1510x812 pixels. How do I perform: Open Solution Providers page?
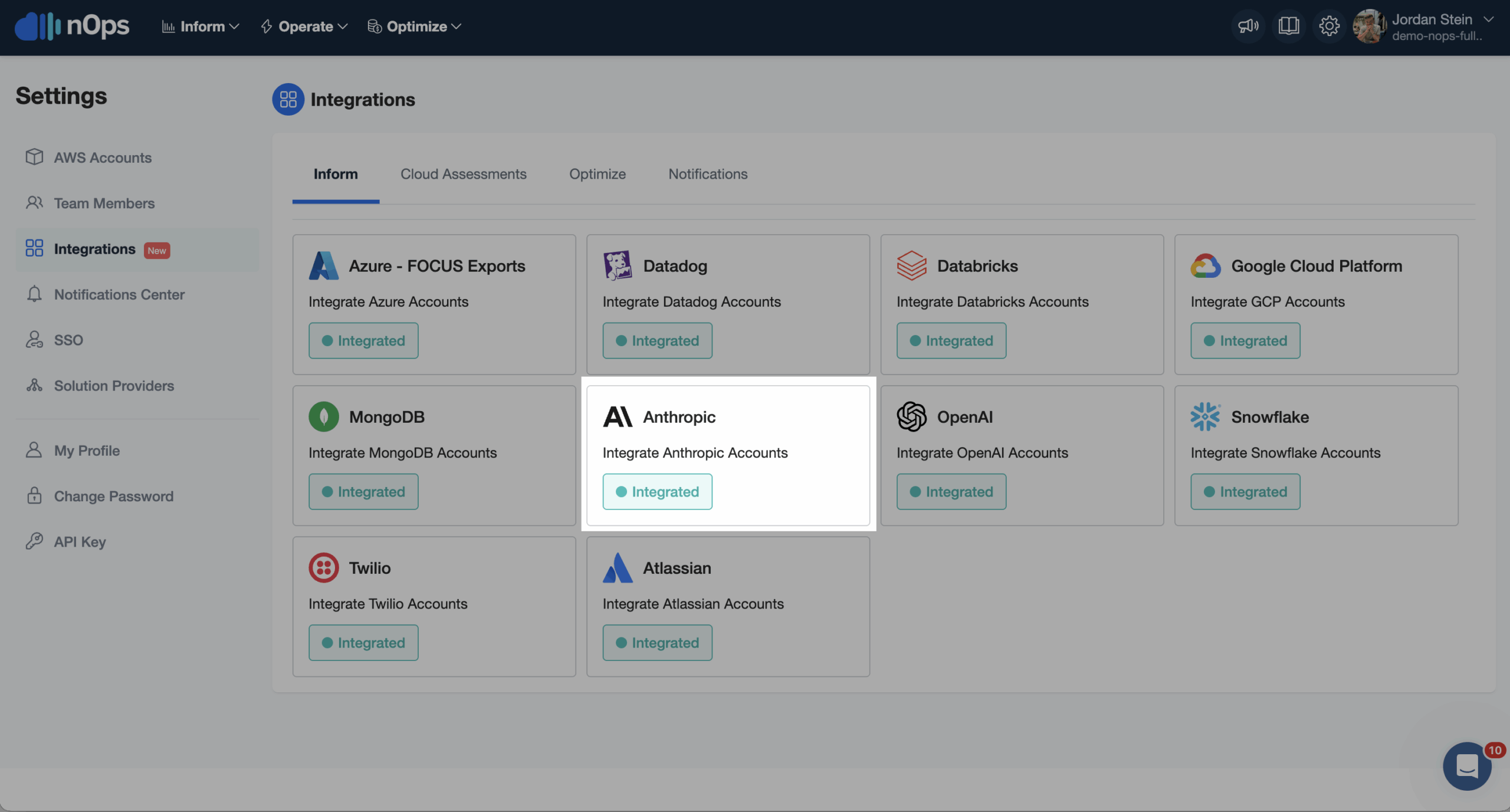[x=114, y=386]
